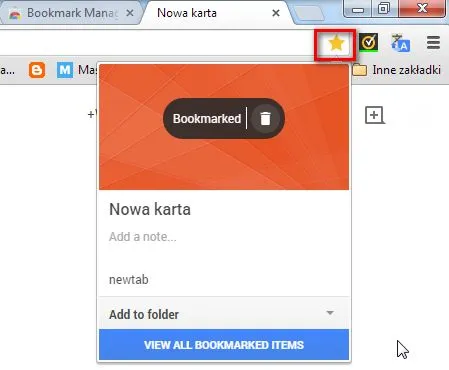Viewport: 449px width, 370px height.
Task: Switch to the Bookmark Manager tab
Action: [x=71, y=13]
